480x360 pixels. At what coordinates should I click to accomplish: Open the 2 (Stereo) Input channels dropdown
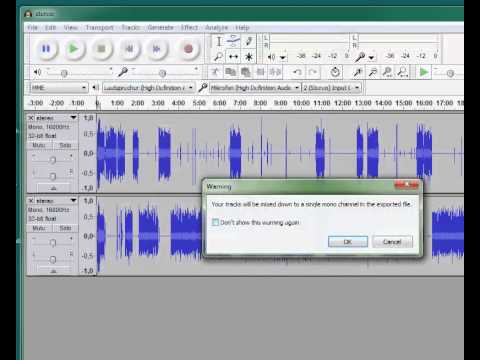pos(331,88)
